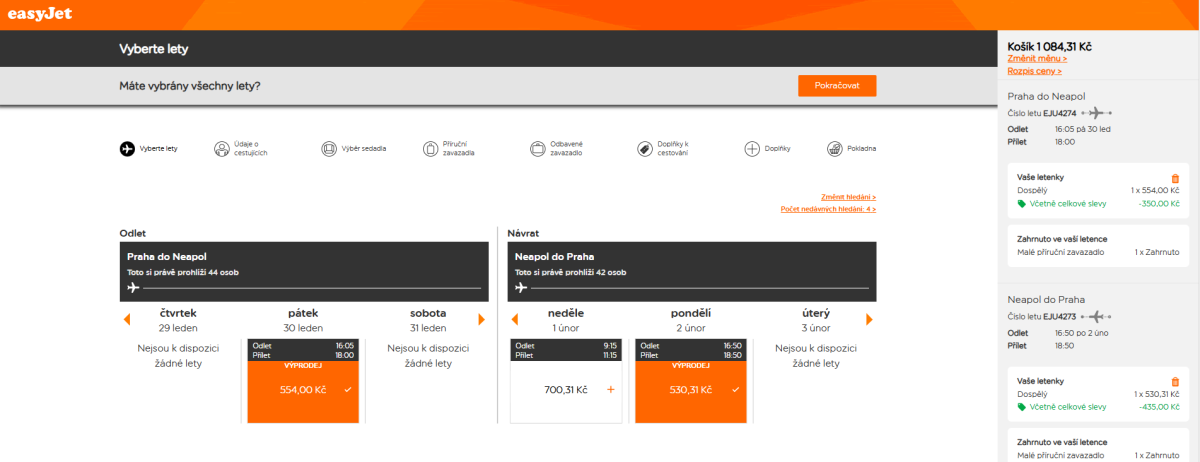Open the Změnit hledání link

click(x=847, y=197)
